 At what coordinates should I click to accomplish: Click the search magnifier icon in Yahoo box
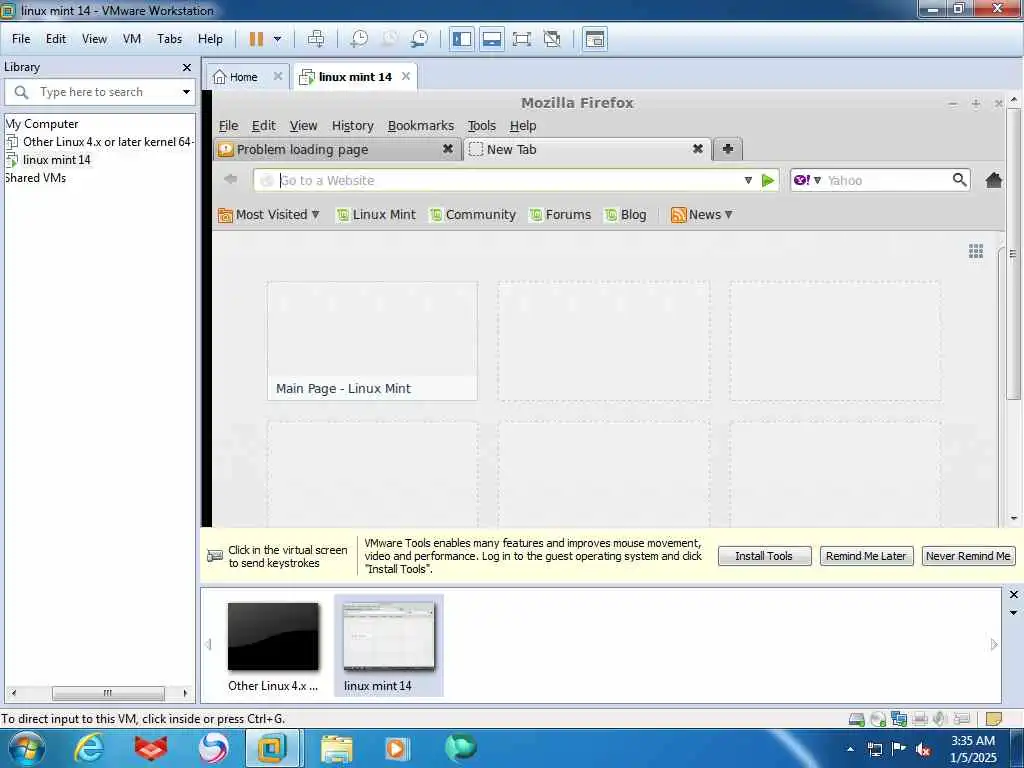click(x=959, y=180)
